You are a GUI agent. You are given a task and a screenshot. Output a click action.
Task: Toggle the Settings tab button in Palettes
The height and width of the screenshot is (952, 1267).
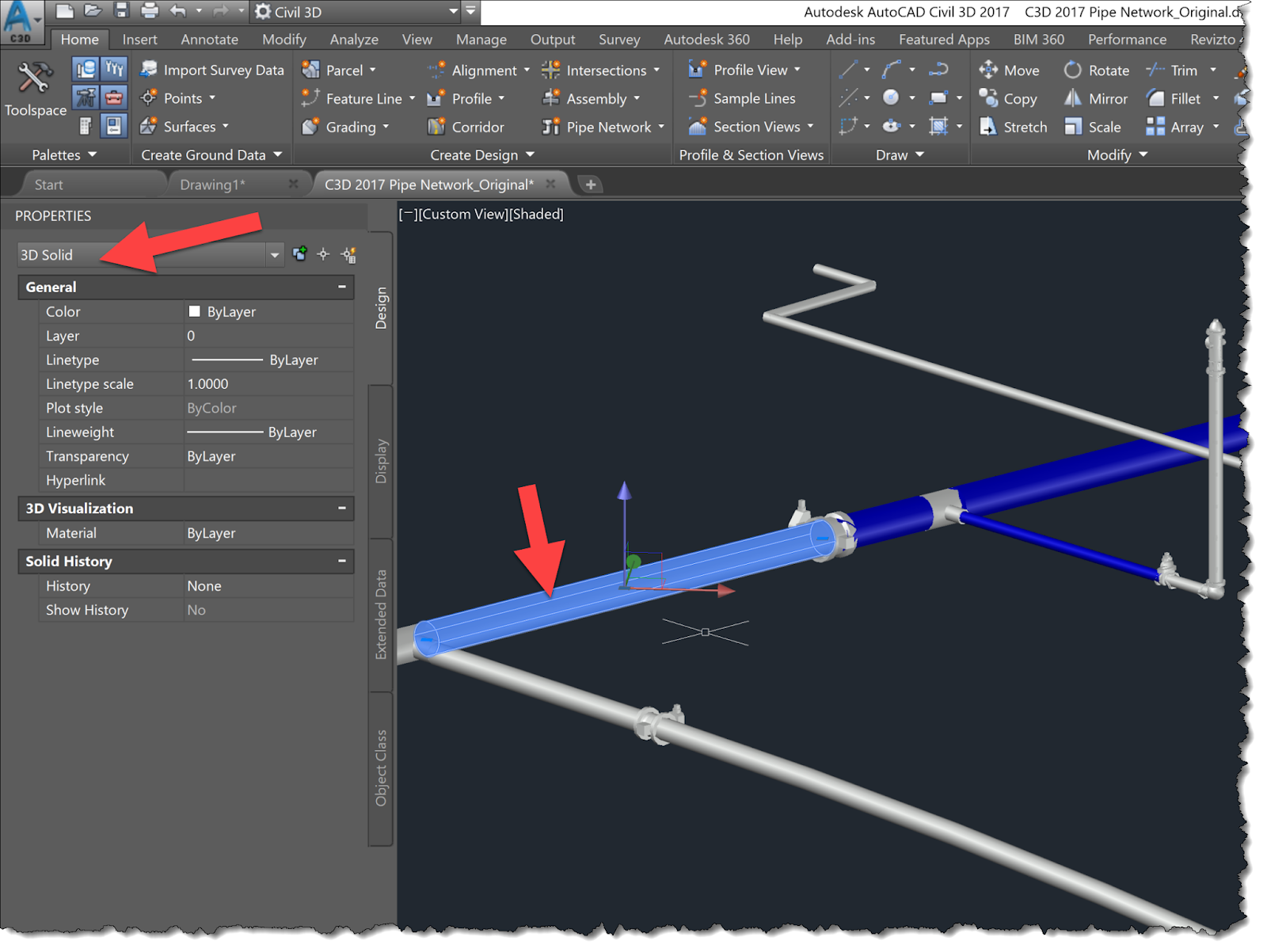(114, 69)
